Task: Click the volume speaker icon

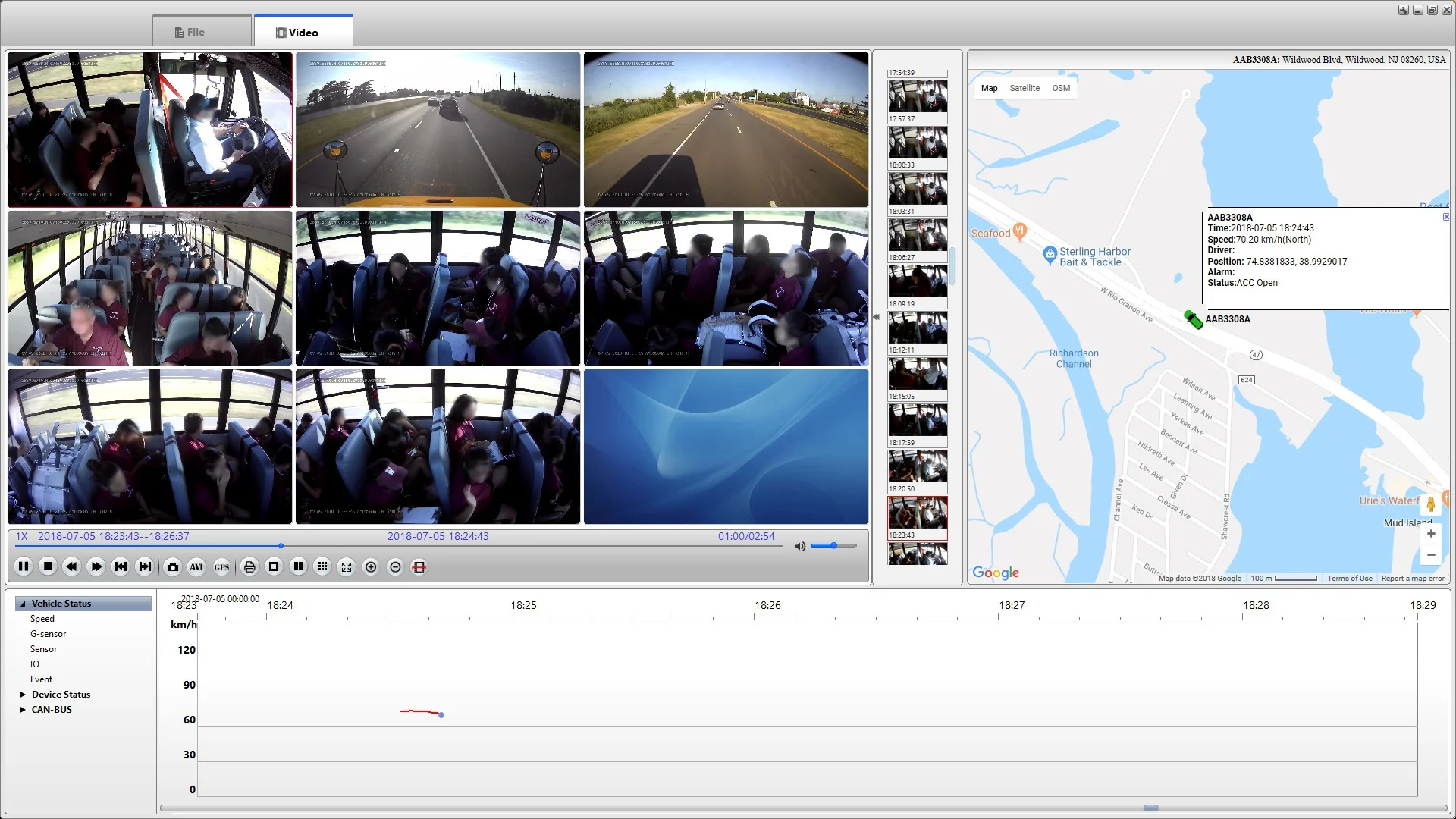Action: tap(800, 546)
